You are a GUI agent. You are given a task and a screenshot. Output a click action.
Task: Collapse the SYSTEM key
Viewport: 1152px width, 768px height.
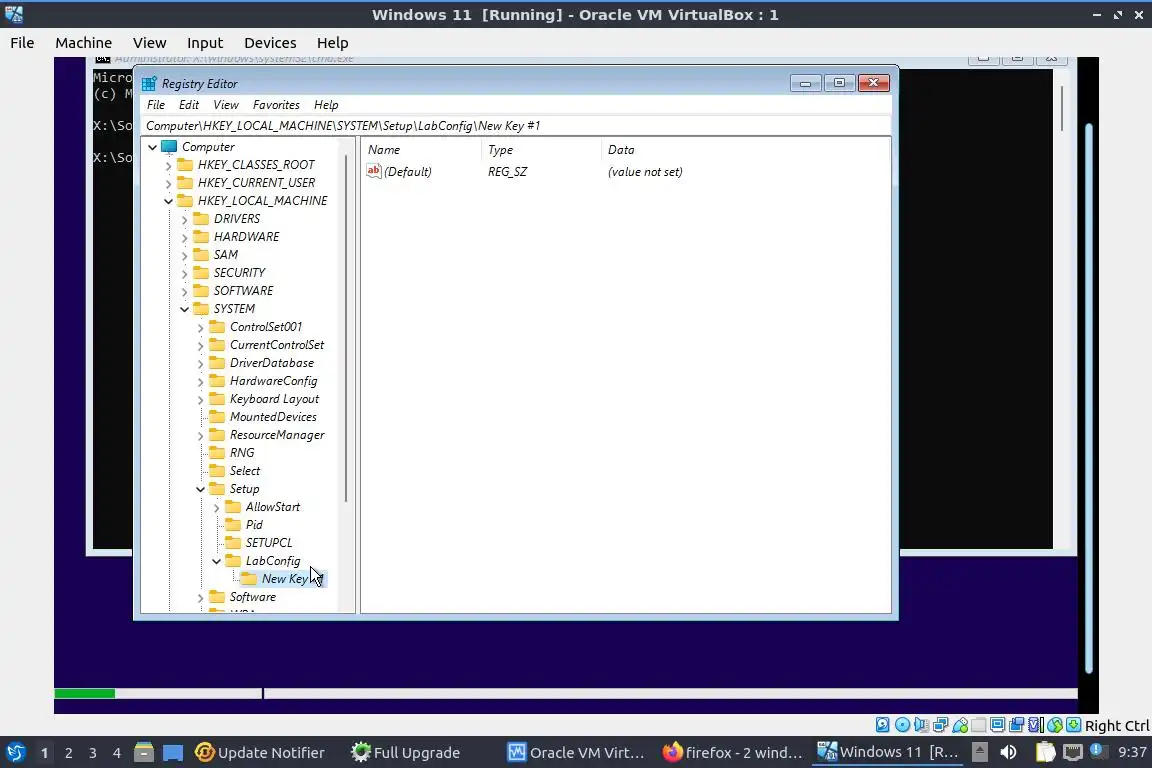184,309
